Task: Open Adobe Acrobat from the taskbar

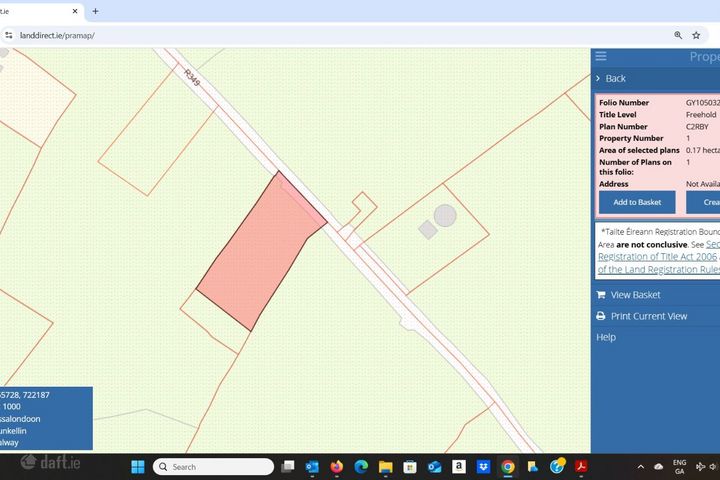Action: [581, 467]
